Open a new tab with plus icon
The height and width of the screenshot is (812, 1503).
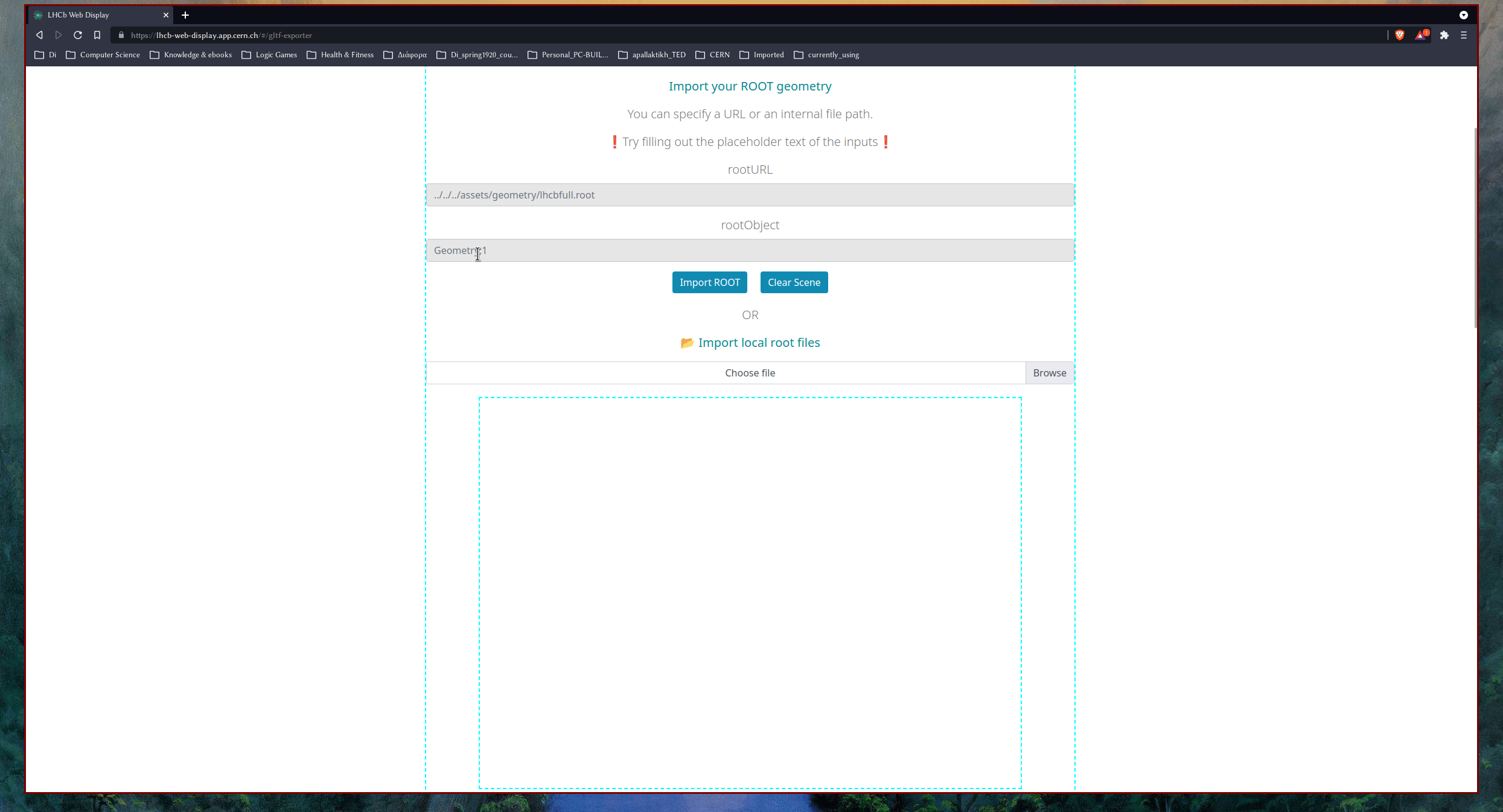coord(185,15)
